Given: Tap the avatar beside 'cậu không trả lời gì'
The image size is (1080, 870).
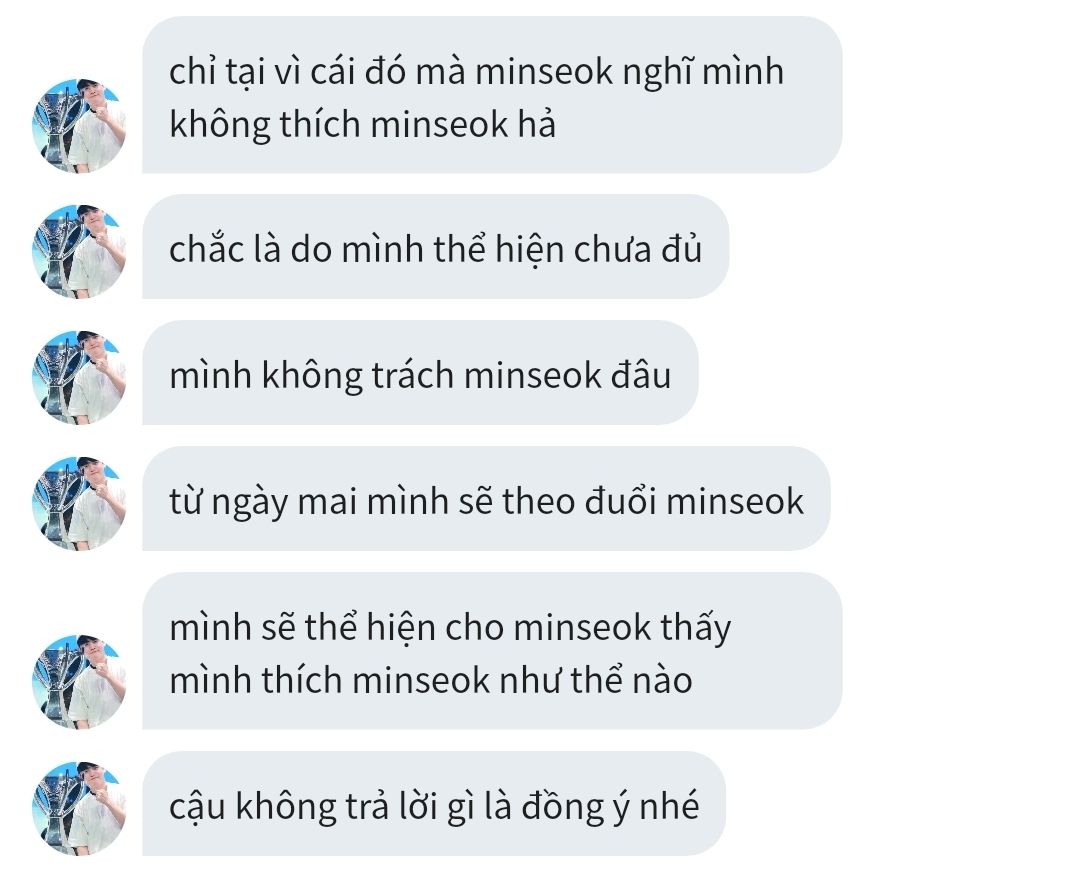Looking at the screenshot, I should click(79, 809).
